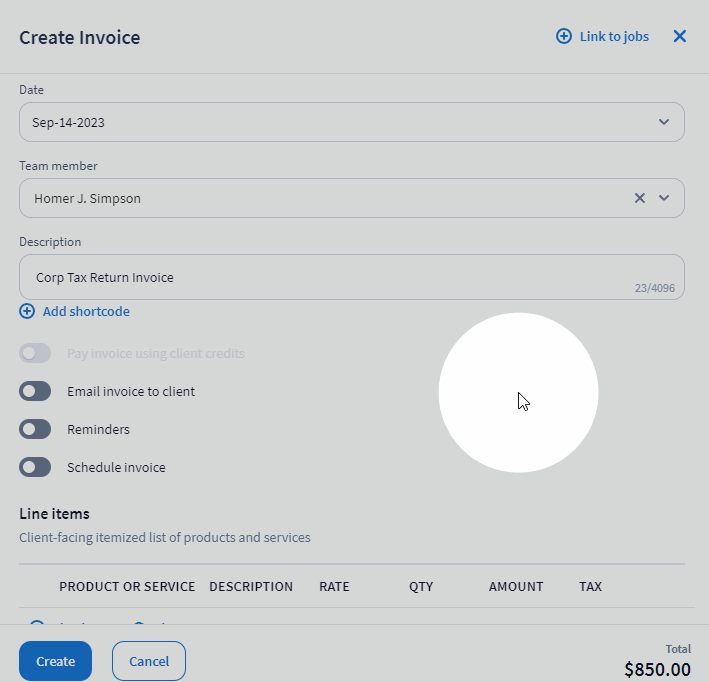Viewport: 709px width, 682px height.
Task: Enable the Schedule invoice switch
Action: click(35, 467)
